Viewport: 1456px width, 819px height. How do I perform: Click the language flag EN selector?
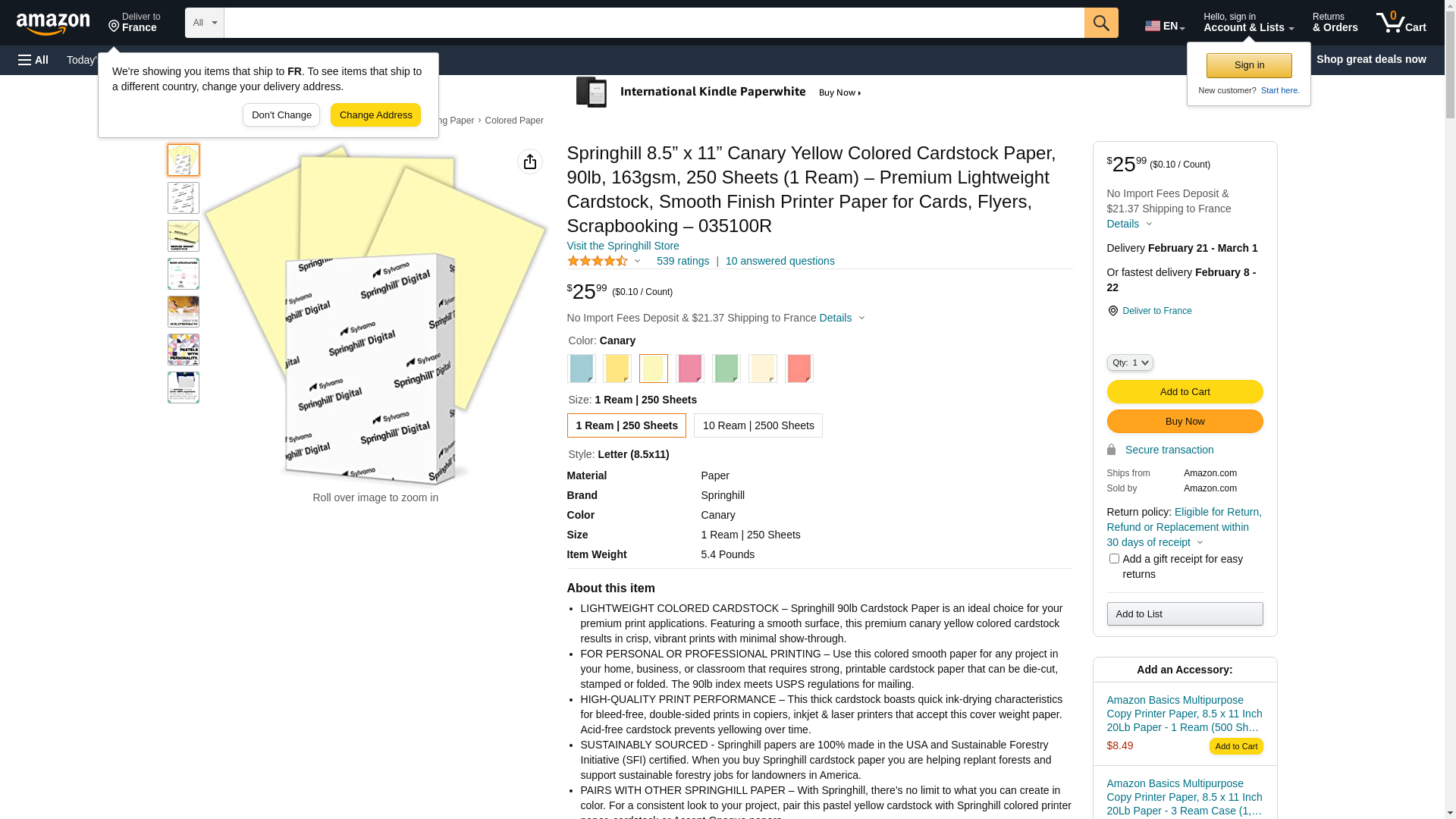click(1164, 26)
